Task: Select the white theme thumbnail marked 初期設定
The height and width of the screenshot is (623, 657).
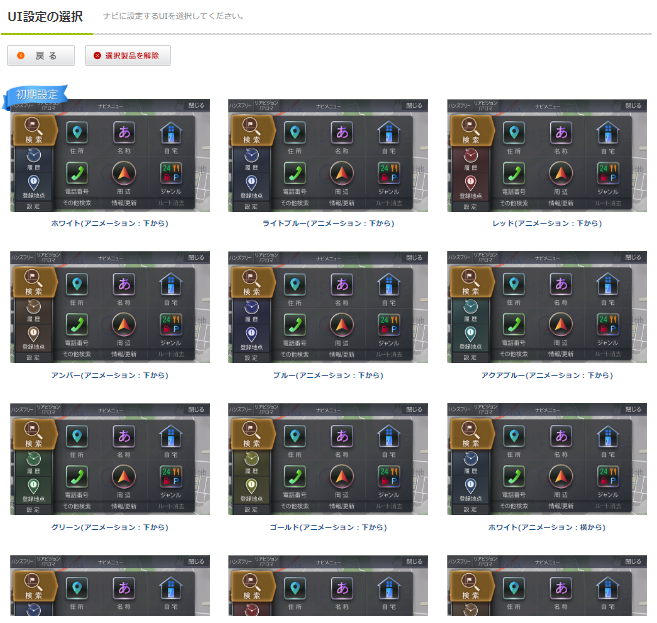Action: point(110,156)
